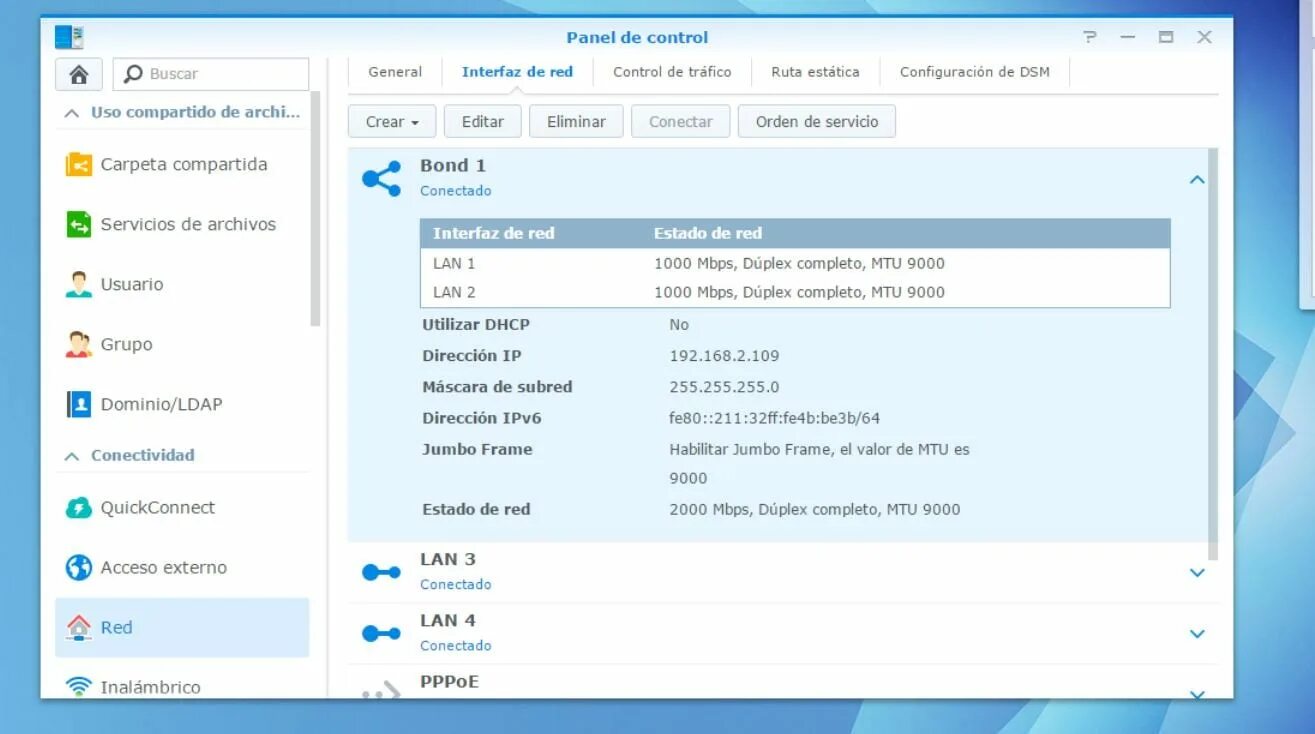The width and height of the screenshot is (1315, 734).
Task: Open the Crear dropdown menu
Action: (391, 121)
